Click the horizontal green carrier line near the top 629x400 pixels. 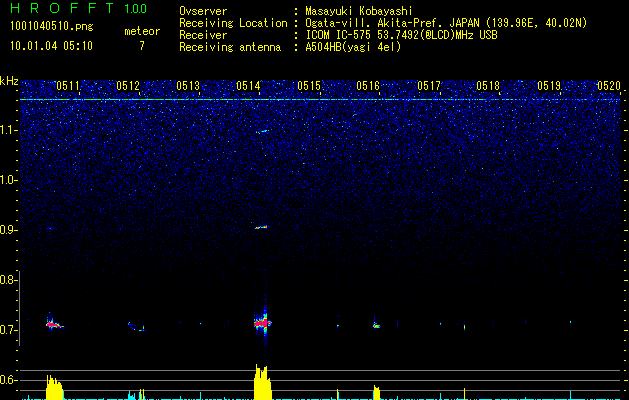[321, 99]
